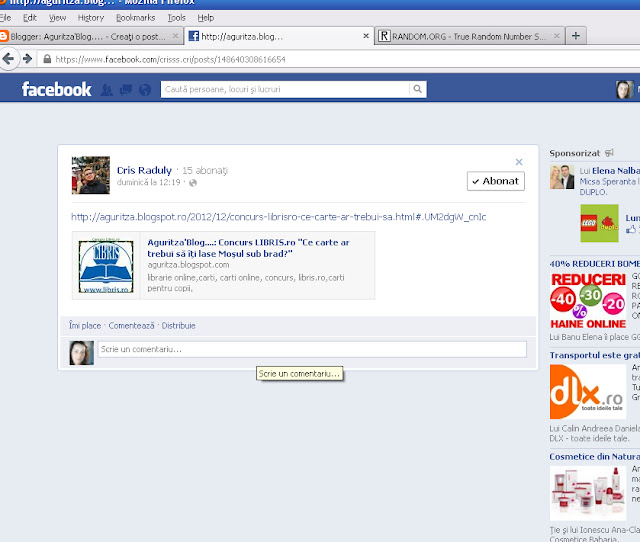Close the RANDOM.ORG tab
This screenshot has width=640, height=542.
(556, 36)
